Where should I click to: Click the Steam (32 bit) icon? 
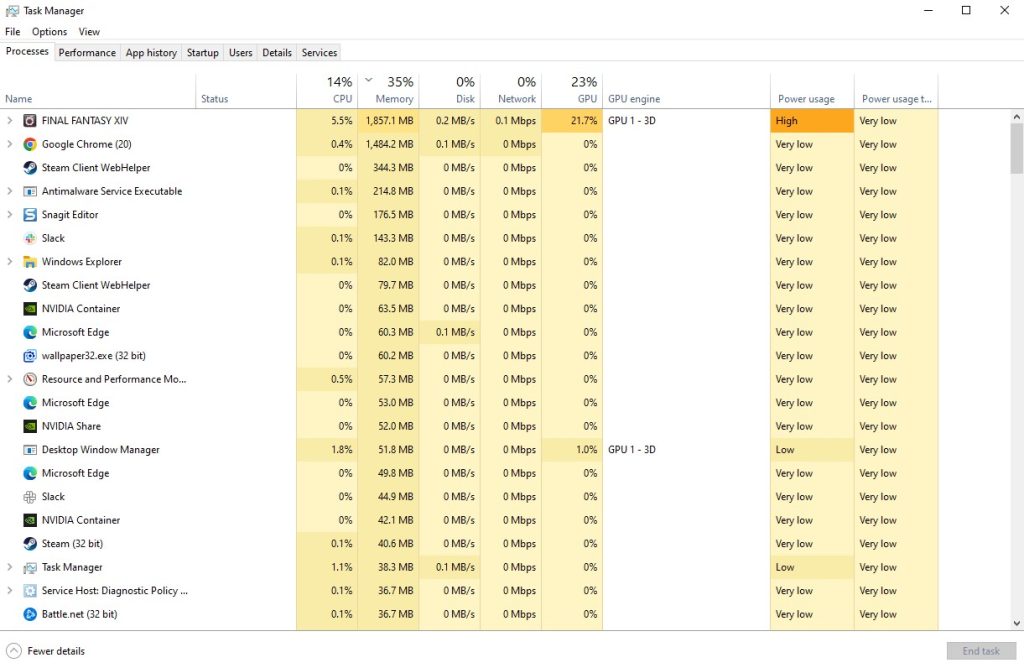click(30, 544)
